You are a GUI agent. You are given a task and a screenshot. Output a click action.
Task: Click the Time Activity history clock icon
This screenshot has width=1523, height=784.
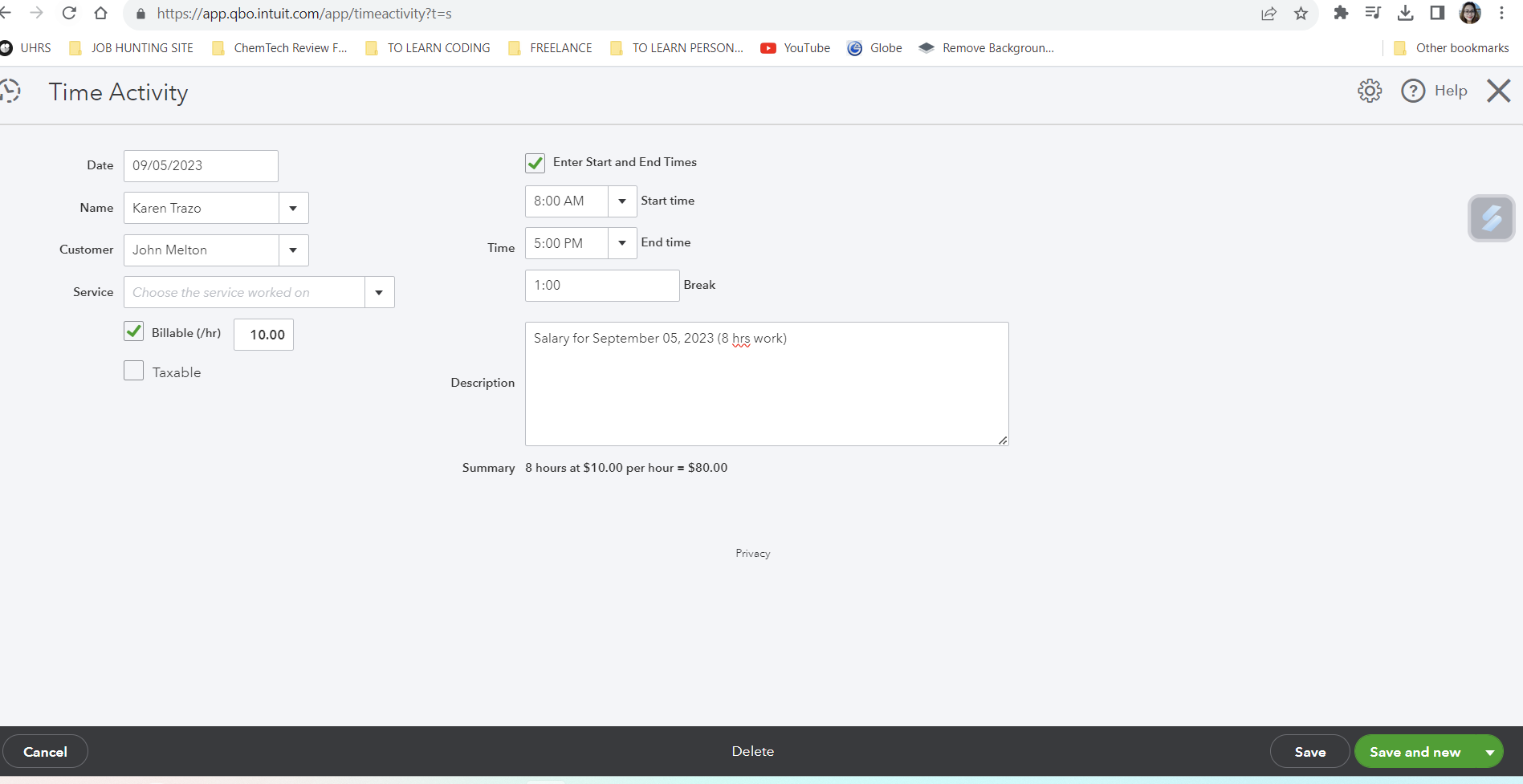(x=10, y=91)
